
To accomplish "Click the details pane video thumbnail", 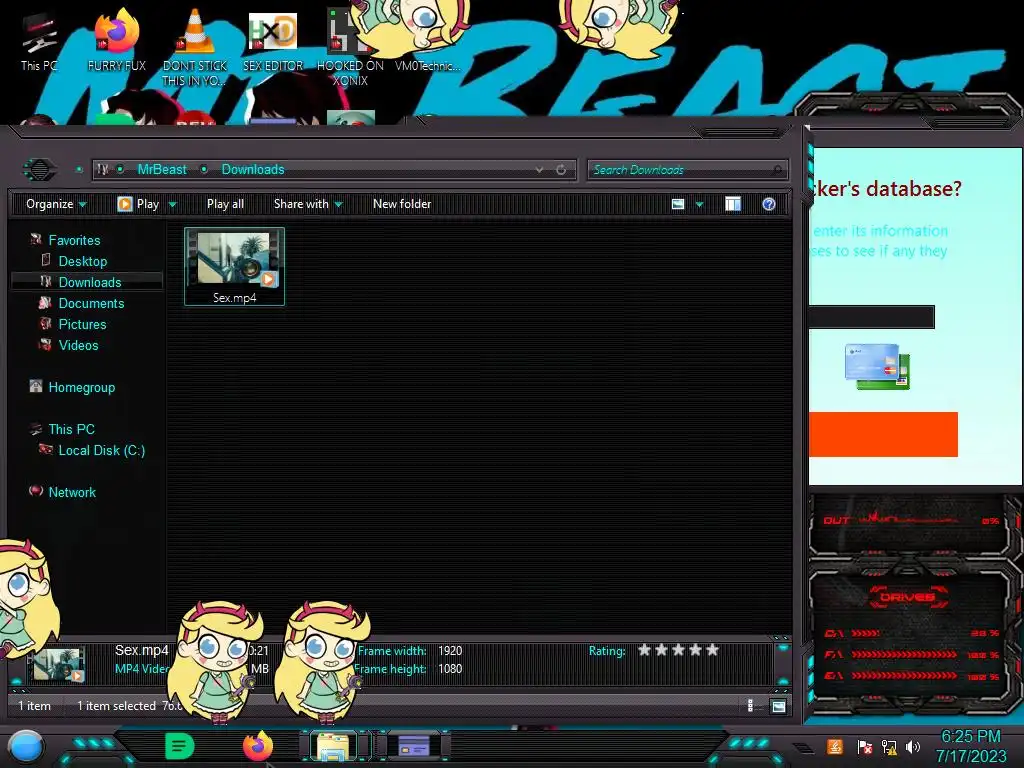I will point(58,664).
